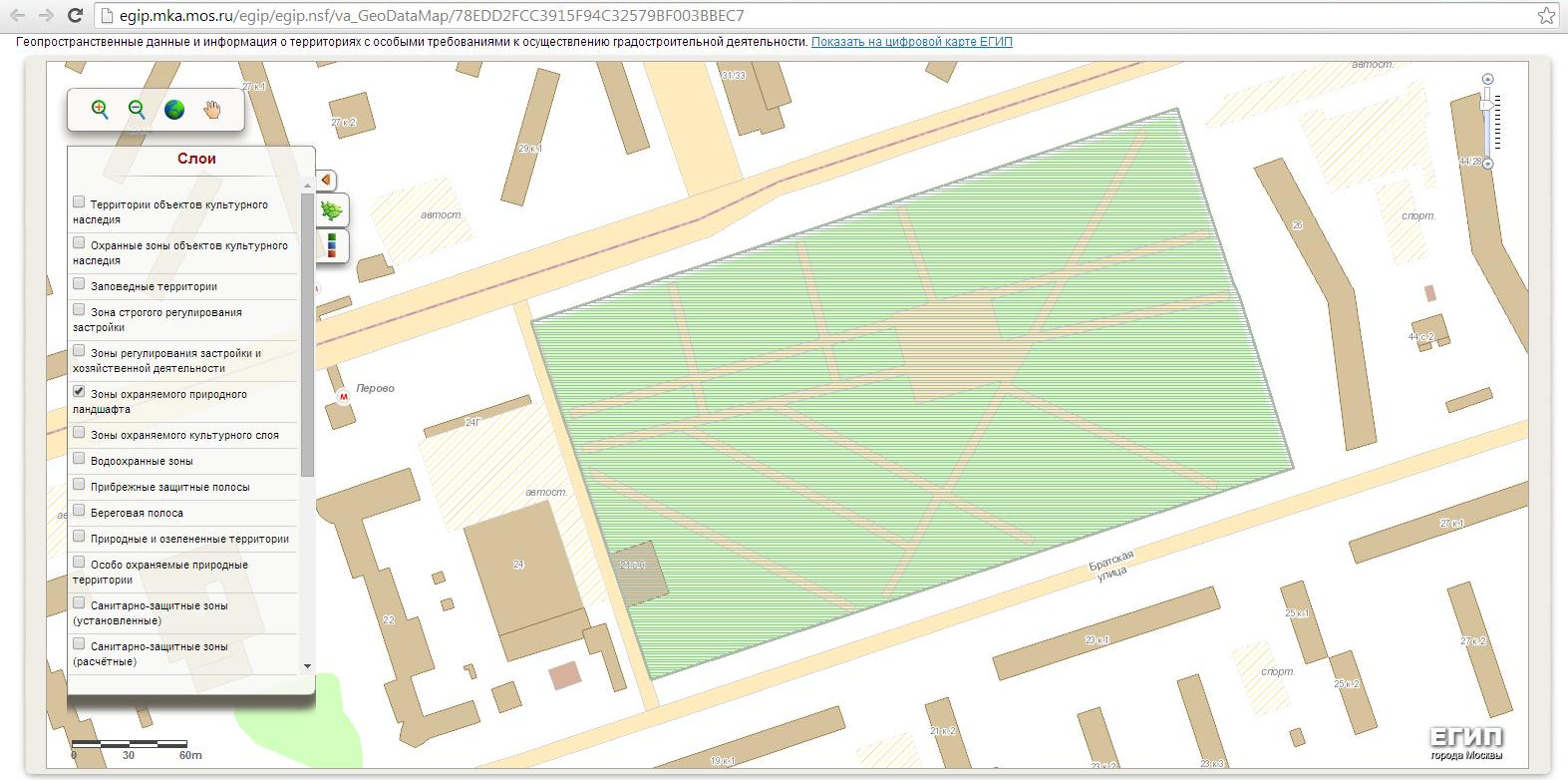Toggle the Водоохранные зоны checkbox
Screen dimensions: 1568x780
(x=79, y=458)
